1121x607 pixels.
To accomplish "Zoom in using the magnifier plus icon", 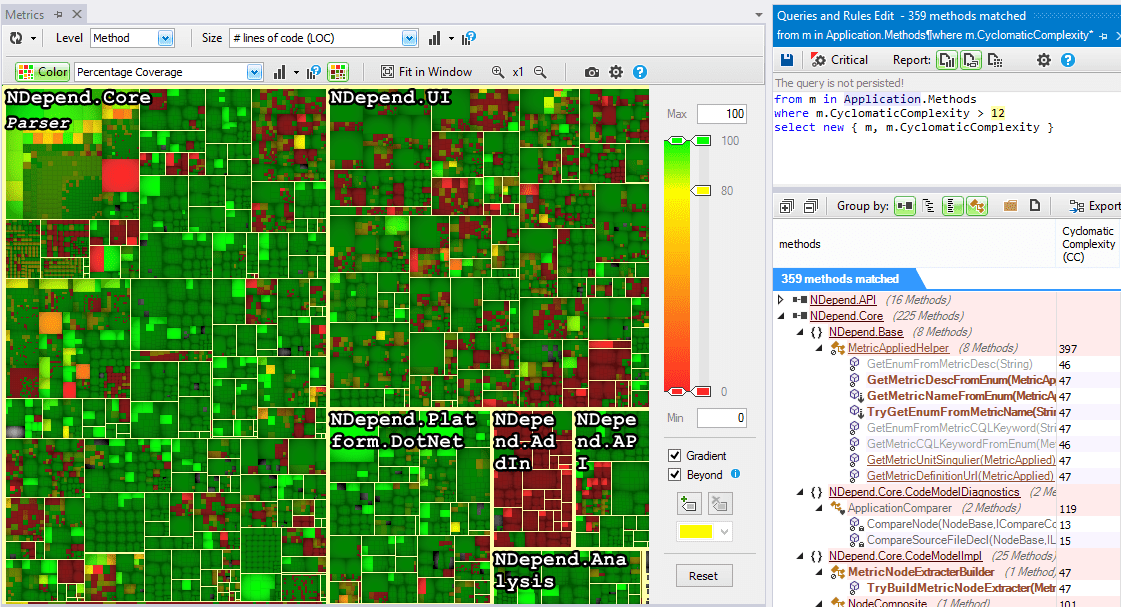I will [498, 71].
